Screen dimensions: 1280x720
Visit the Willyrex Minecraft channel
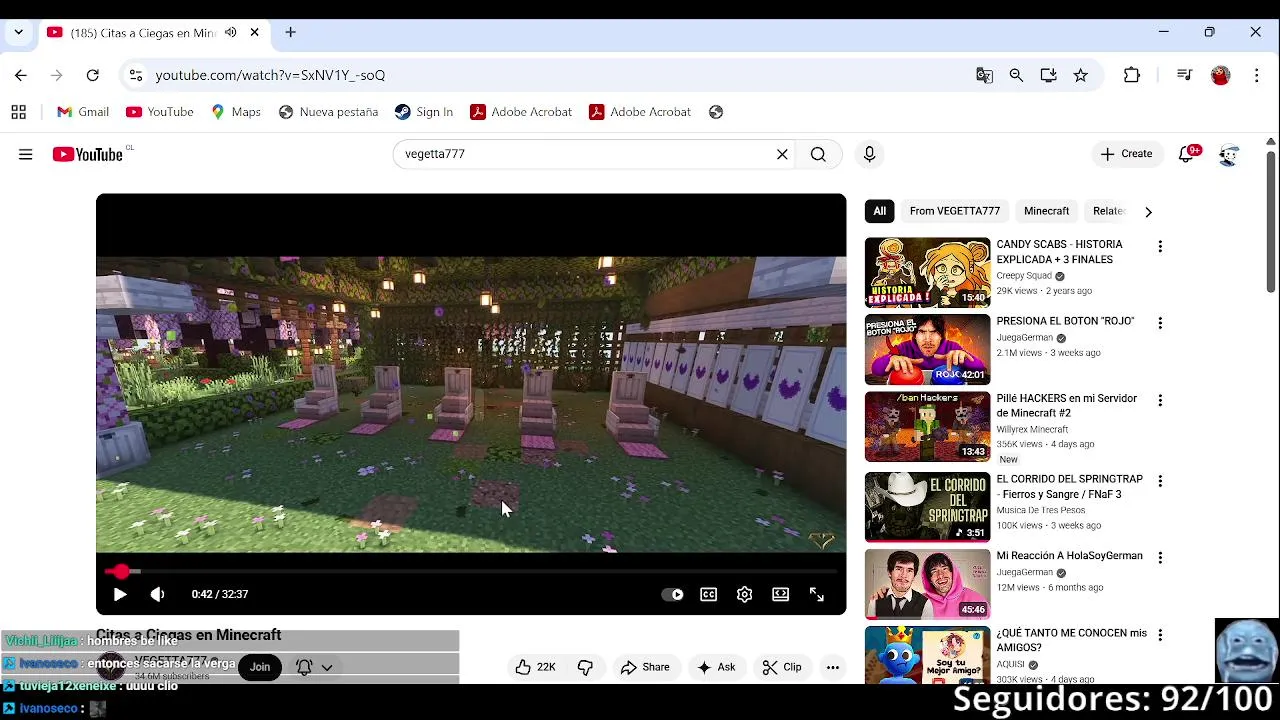point(1032,429)
